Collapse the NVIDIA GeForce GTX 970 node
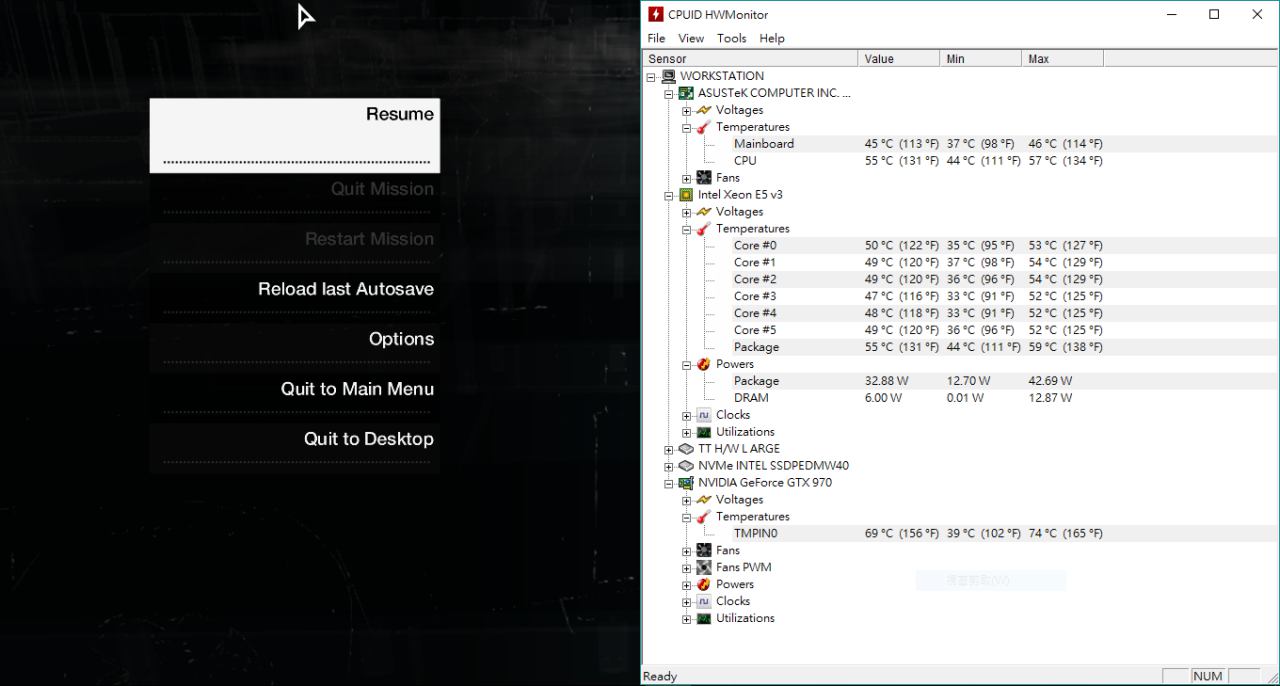 [x=670, y=484]
